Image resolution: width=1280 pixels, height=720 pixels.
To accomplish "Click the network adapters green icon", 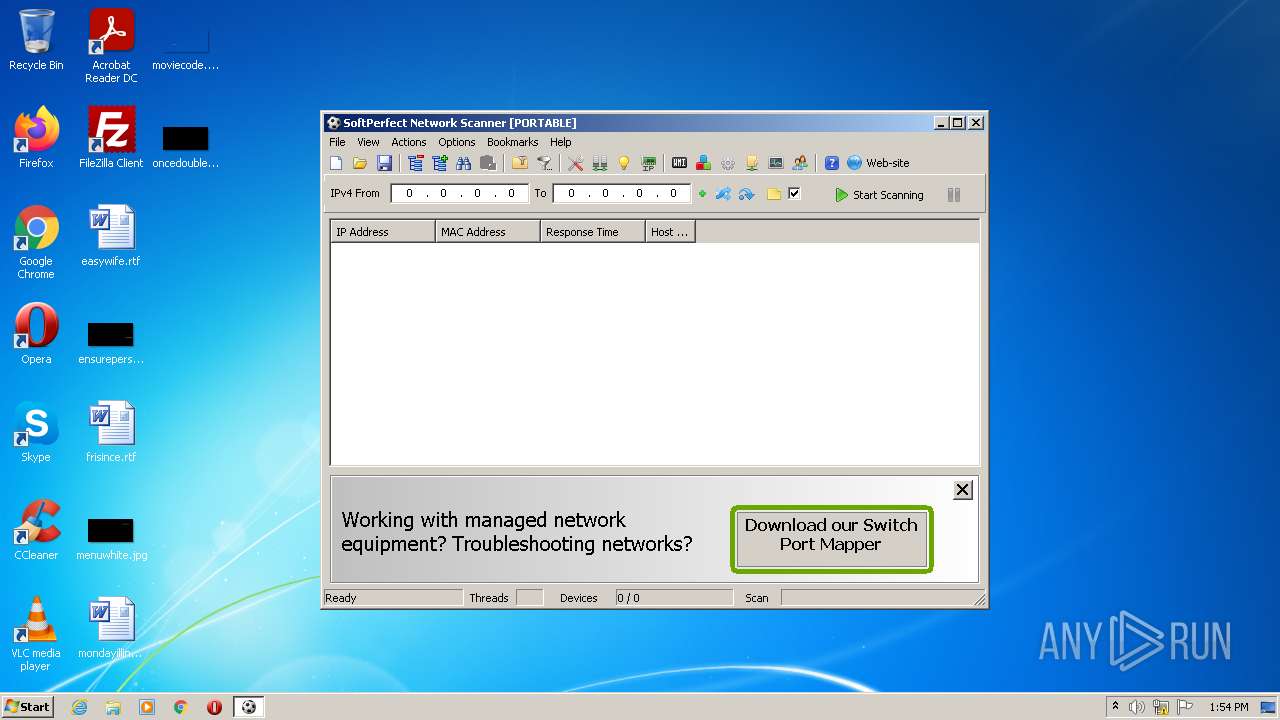I will (x=600, y=163).
